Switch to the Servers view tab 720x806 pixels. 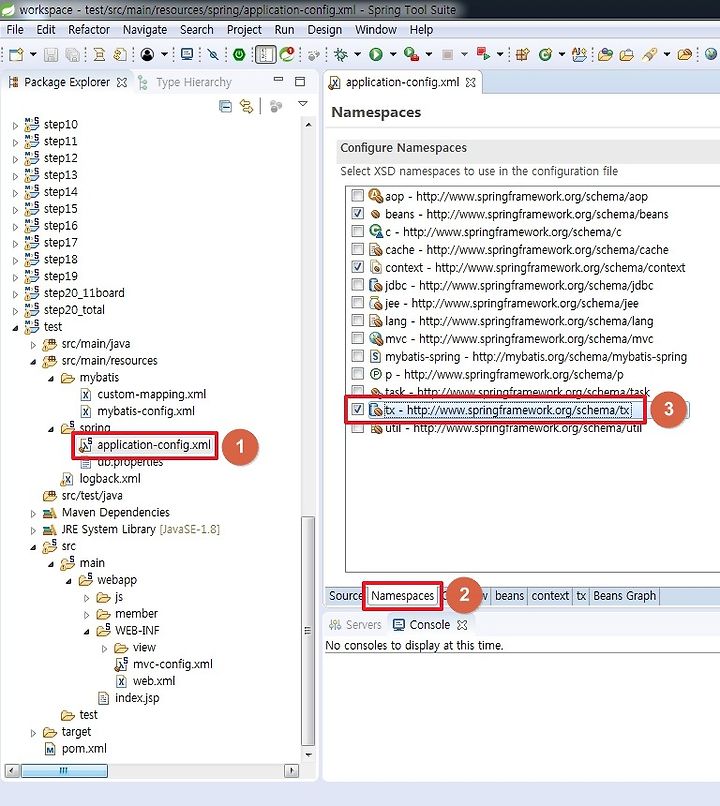[x=356, y=625]
